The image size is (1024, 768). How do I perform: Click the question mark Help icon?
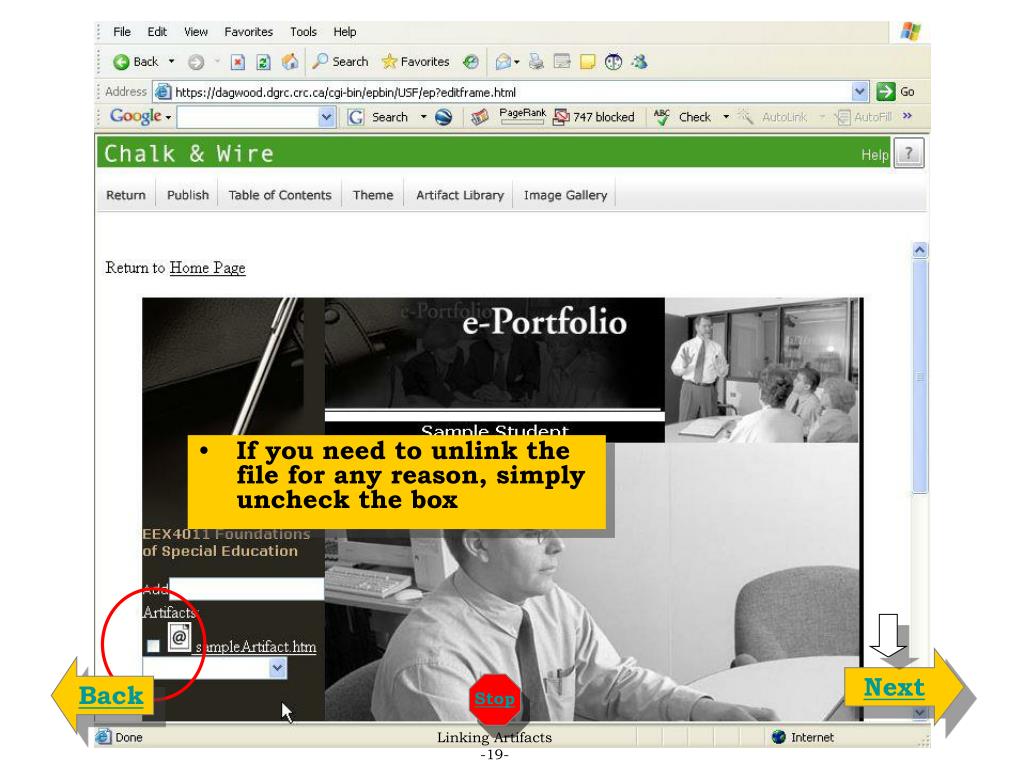908,154
